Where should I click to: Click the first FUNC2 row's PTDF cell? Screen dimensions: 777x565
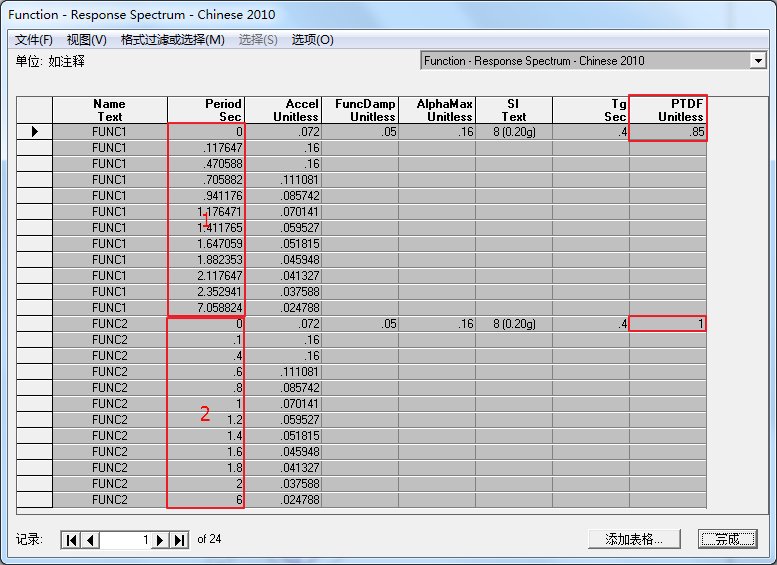tap(668, 324)
